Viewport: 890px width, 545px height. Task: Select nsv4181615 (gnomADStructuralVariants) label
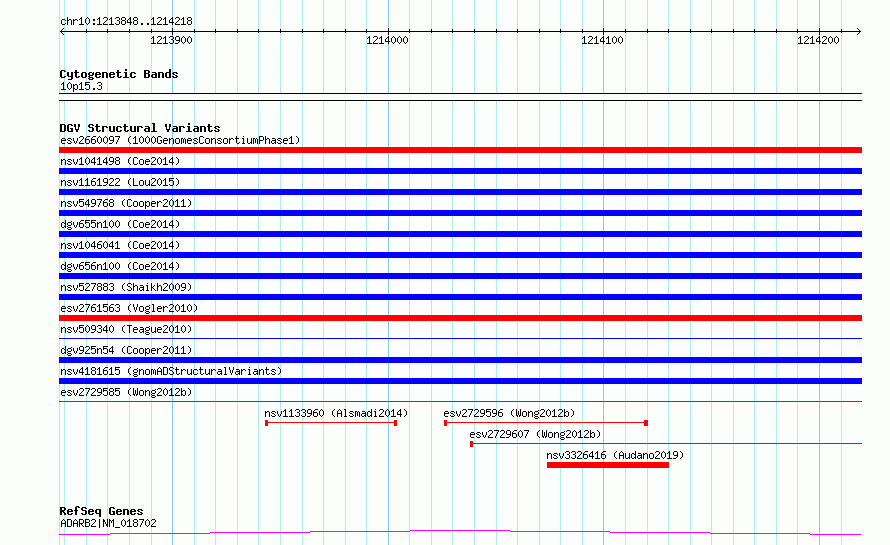click(x=171, y=371)
